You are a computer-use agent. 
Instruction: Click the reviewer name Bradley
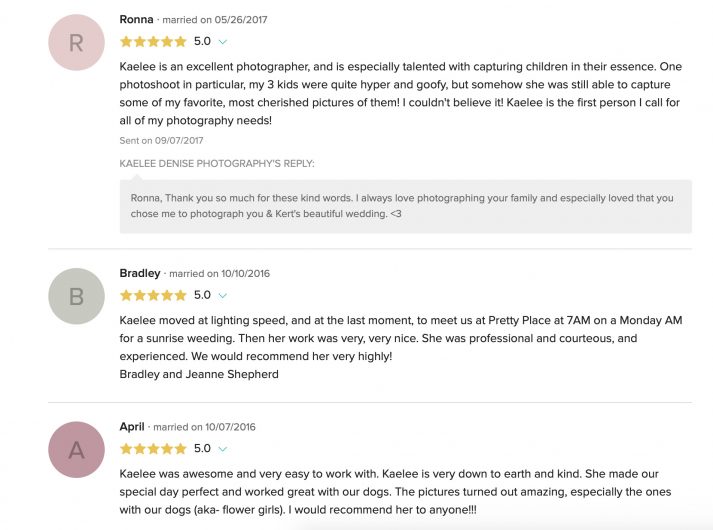pyautogui.click(x=140, y=273)
